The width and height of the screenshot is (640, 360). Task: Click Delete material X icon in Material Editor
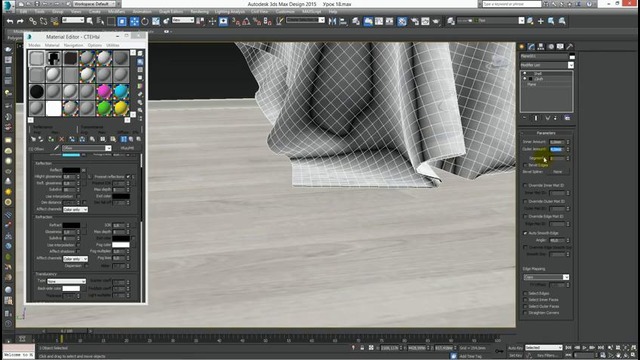(62, 139)
